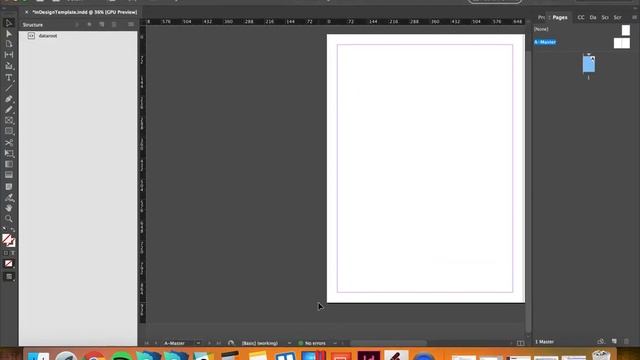Viewport: 640px width, 360px height.
Task: Click the split layout view button
Action: click(x=520, y=343)
